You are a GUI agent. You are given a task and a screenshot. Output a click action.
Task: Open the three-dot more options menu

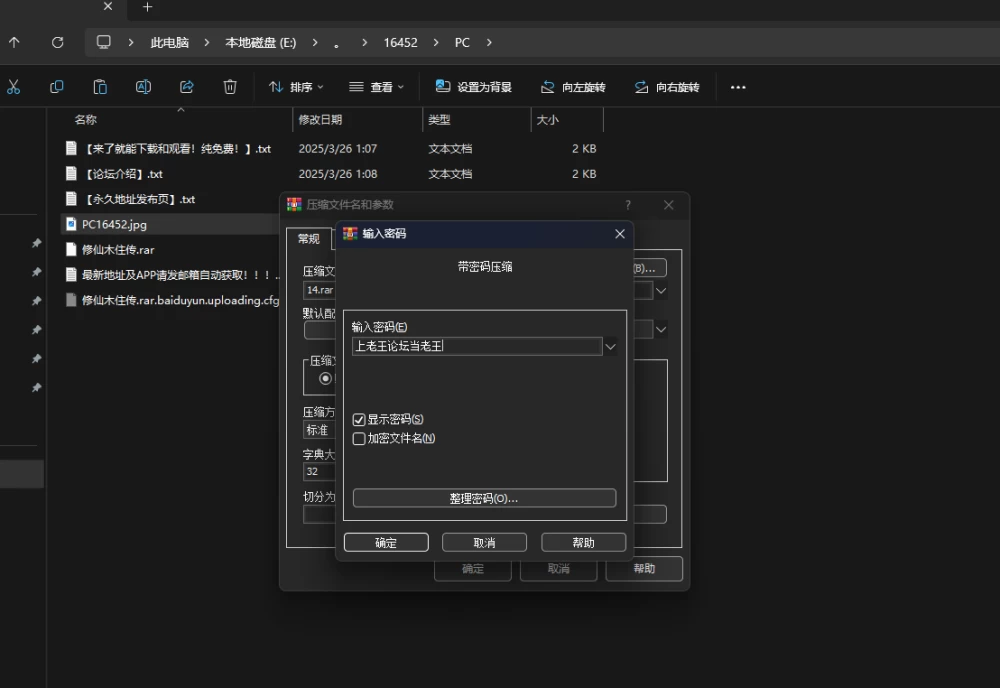coord(738,87)
